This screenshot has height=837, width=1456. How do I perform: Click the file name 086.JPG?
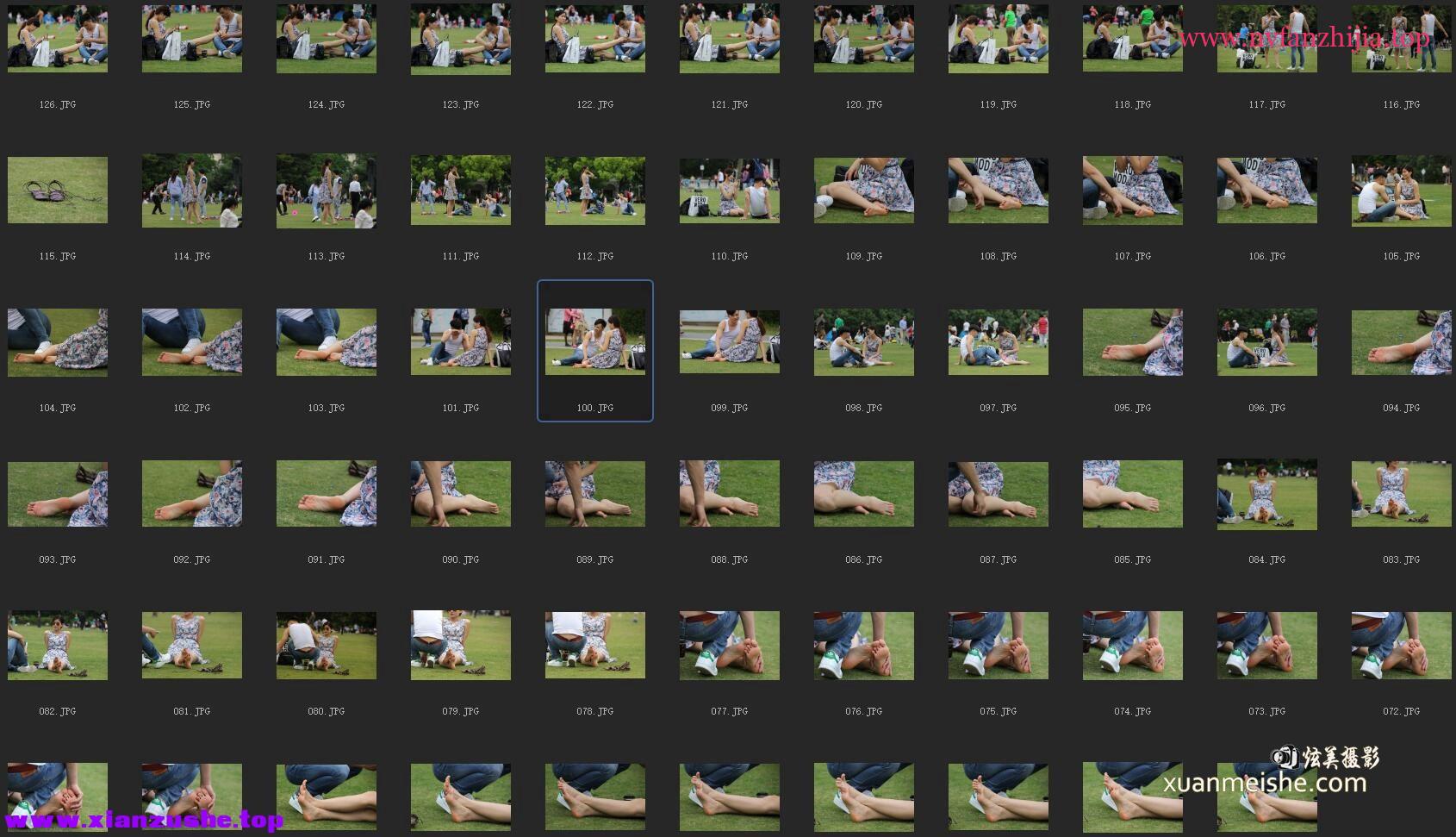[864, 559]
